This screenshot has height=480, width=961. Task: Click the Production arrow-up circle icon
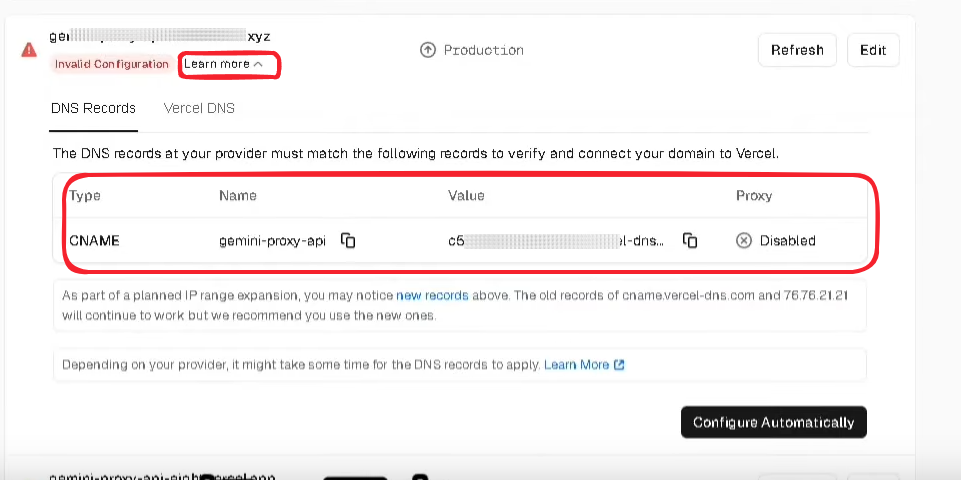click(x=427, y=50)
